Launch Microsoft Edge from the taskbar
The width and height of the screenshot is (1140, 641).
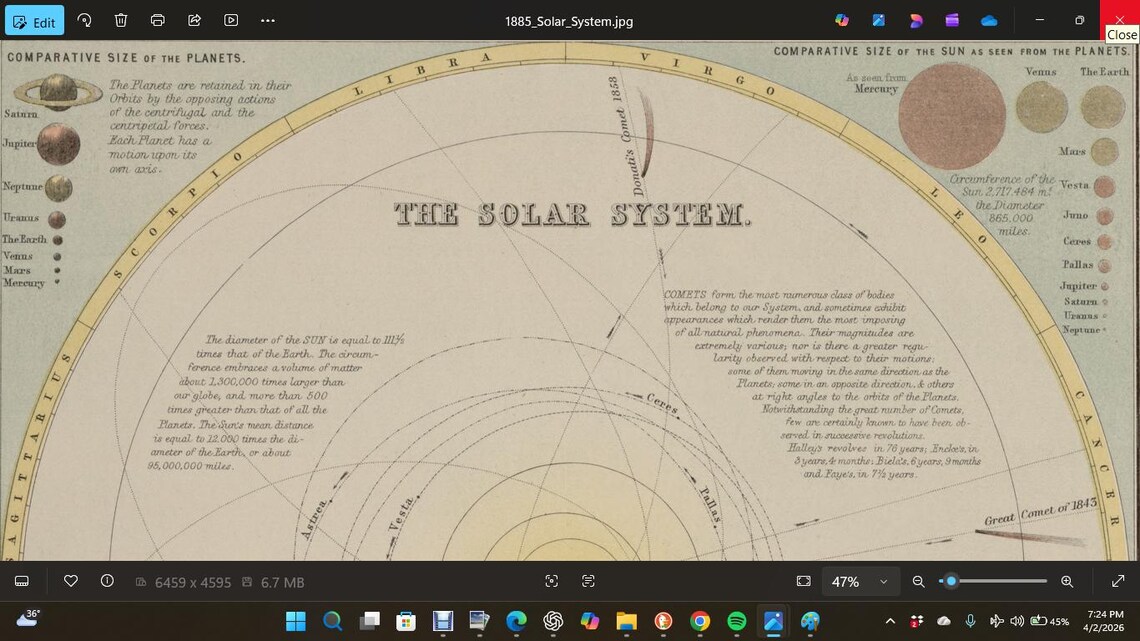(x=516, y=621)
